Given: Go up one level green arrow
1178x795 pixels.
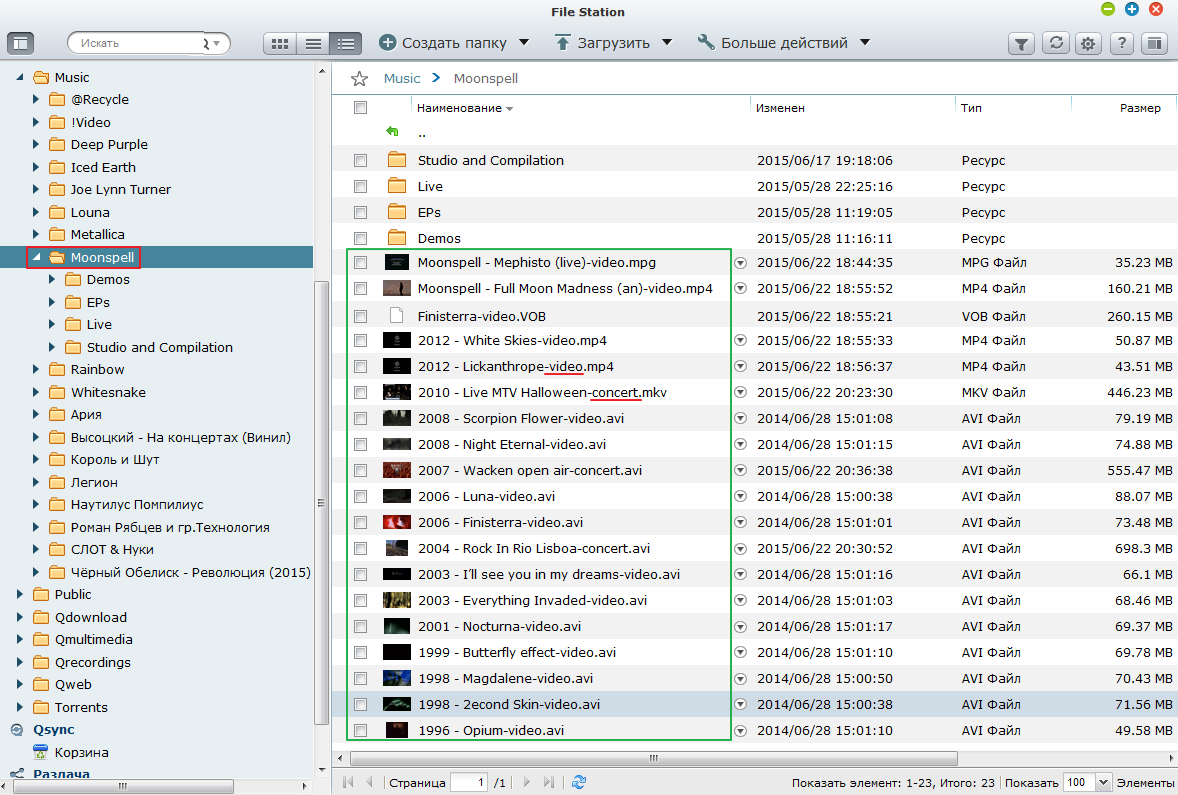Looking at the screenshot, I should pyautogui.click(x=392, y=131).
